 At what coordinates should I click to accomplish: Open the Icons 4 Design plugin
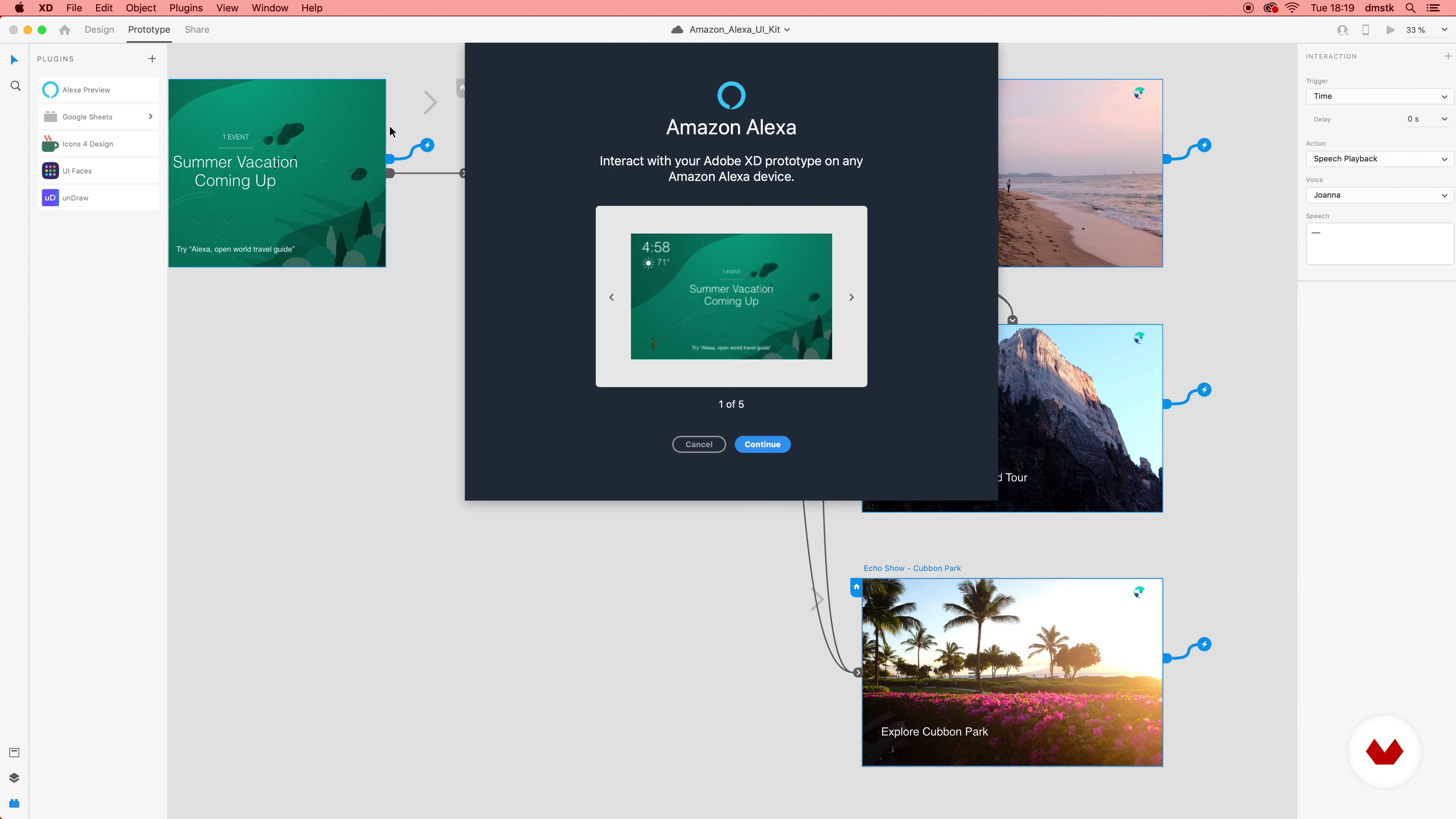point(98,144)
